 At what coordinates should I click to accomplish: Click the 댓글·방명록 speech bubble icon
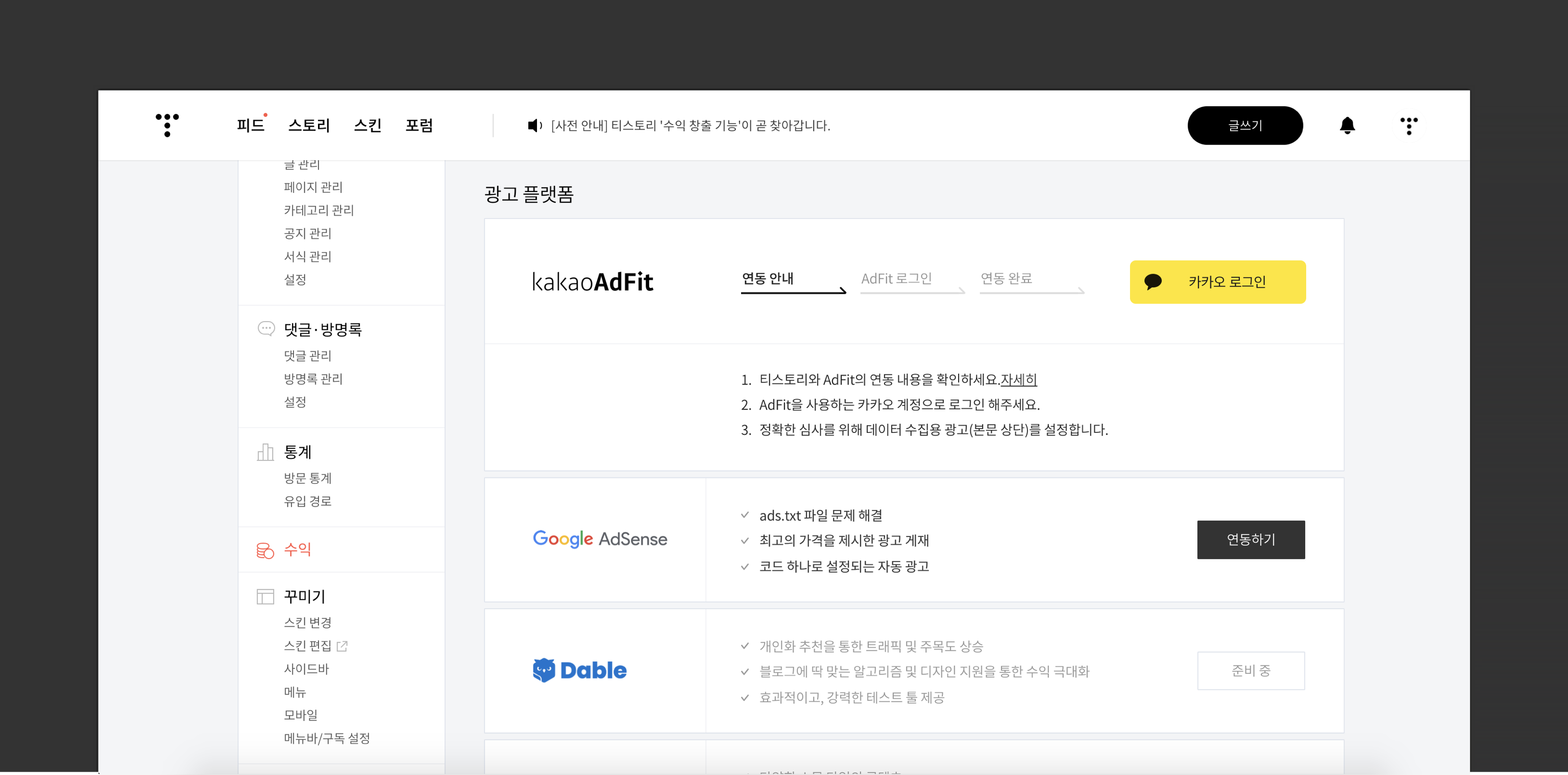[266, 329]
